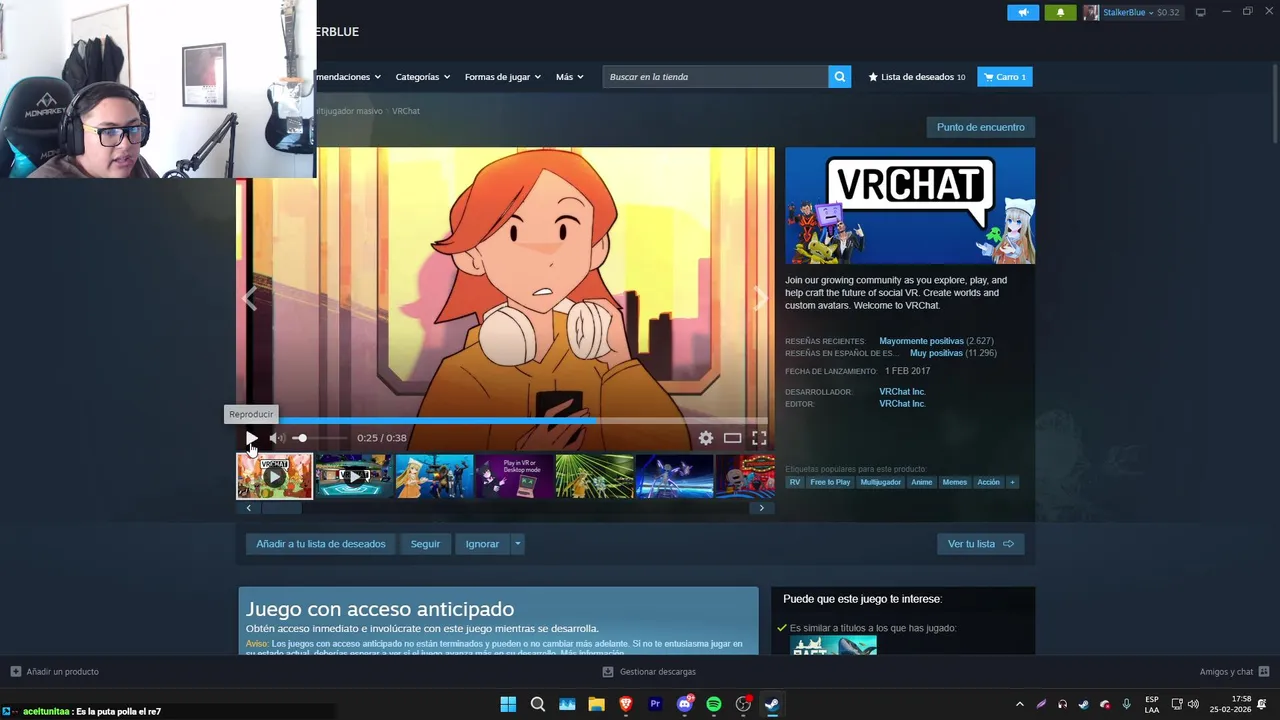Go to next media with right arrow

click(x=761, y=299)
